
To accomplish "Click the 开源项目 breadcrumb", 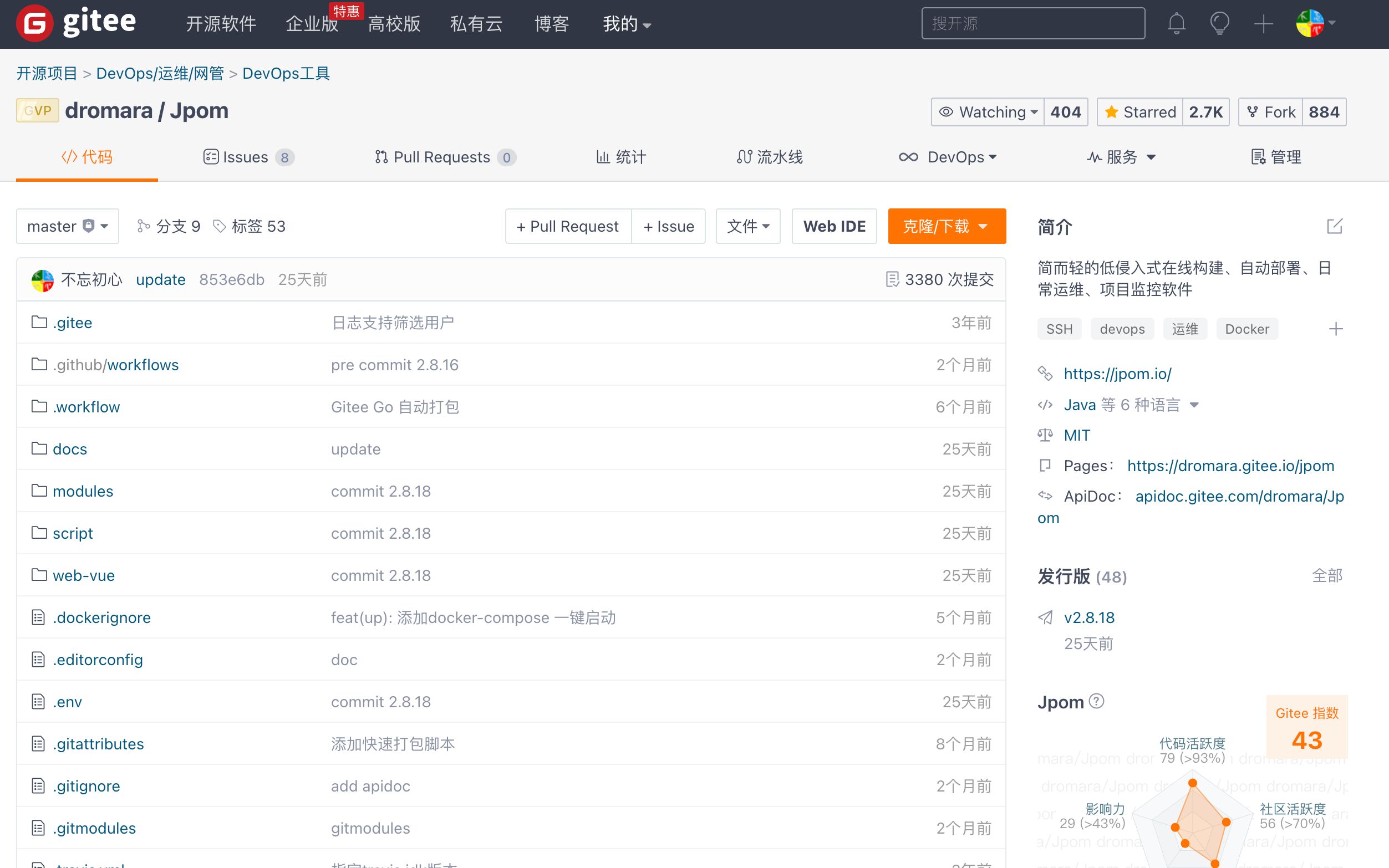I will coord(47,74).
